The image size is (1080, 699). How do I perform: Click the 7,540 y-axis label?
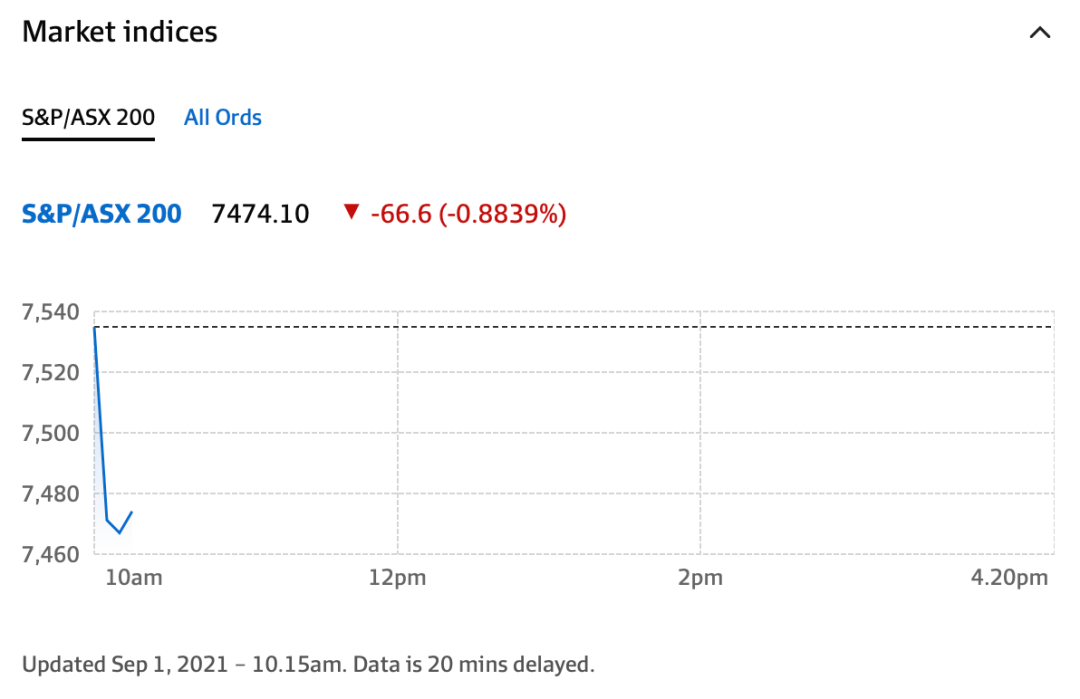coord(49,313)
